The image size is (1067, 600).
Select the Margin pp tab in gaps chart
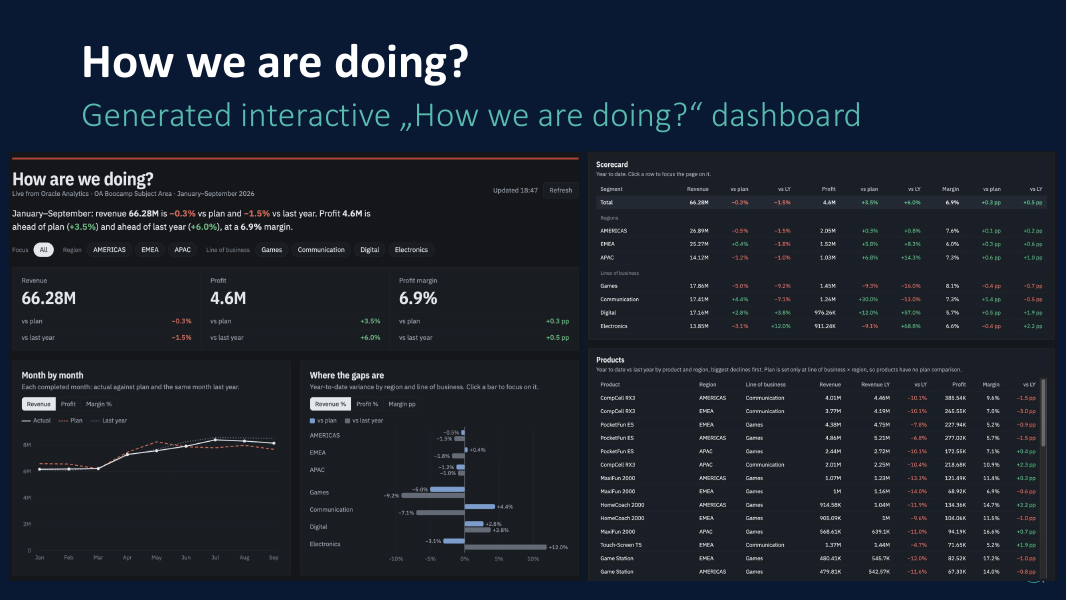coord(401,404)
